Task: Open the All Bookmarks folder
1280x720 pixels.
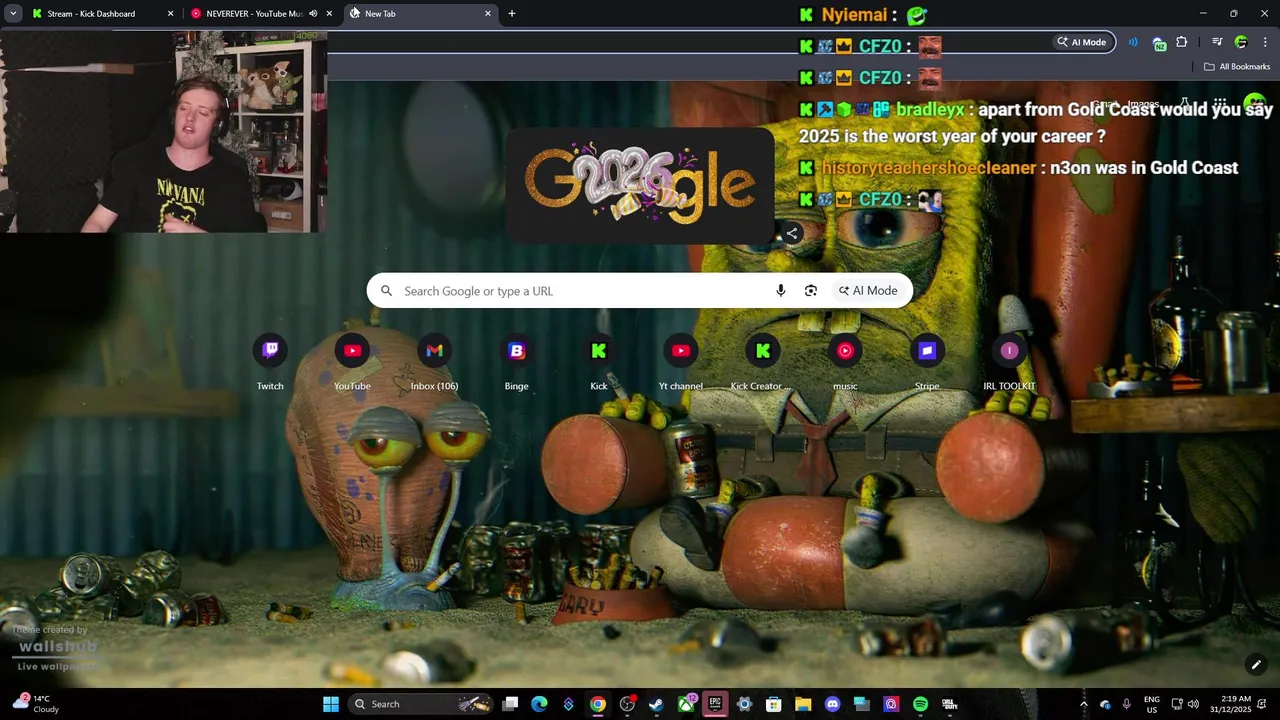Action: point(1237,67)
